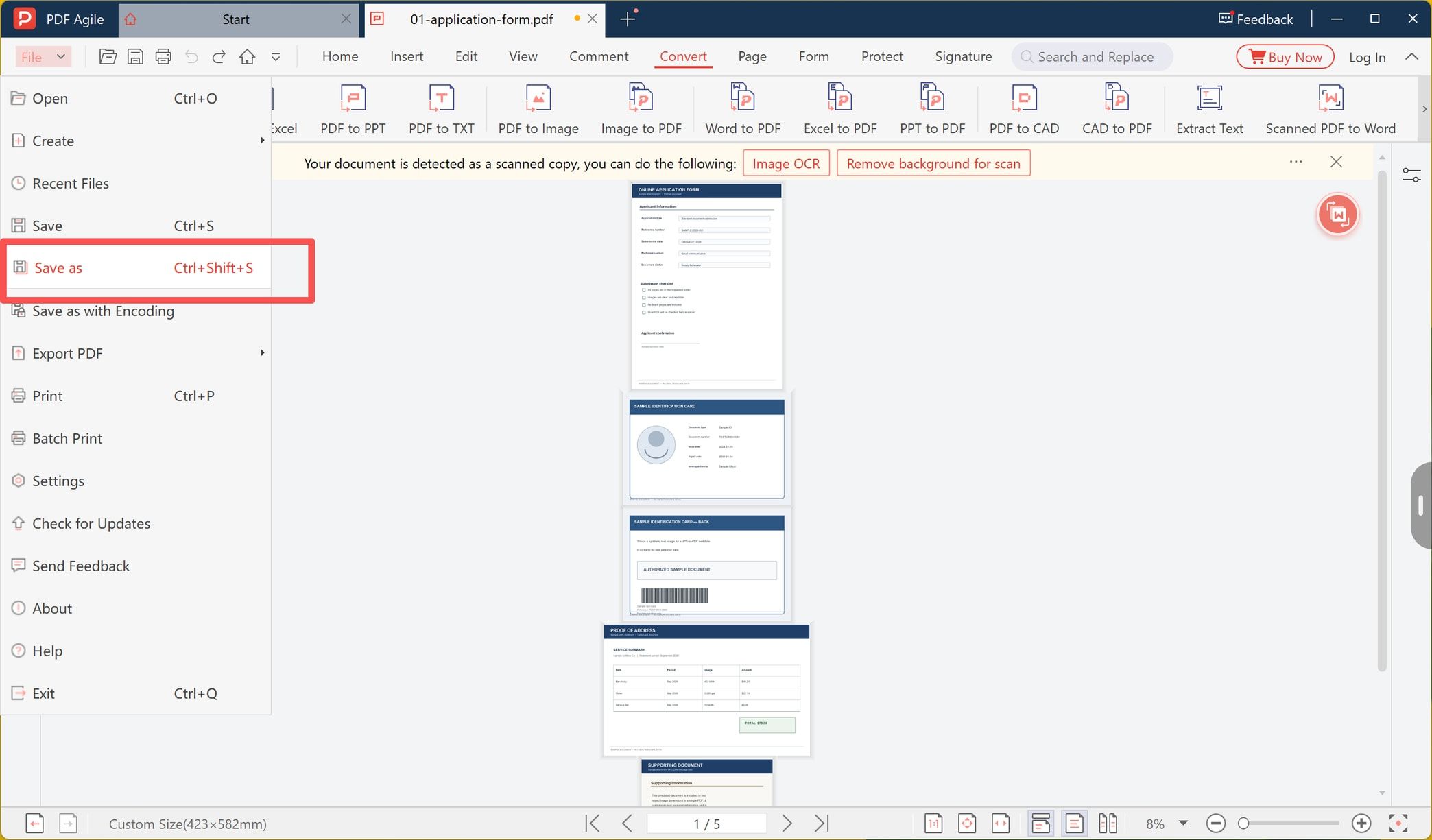
Task: Open the PDF to Image converter
Action: (x=538, y=110)
